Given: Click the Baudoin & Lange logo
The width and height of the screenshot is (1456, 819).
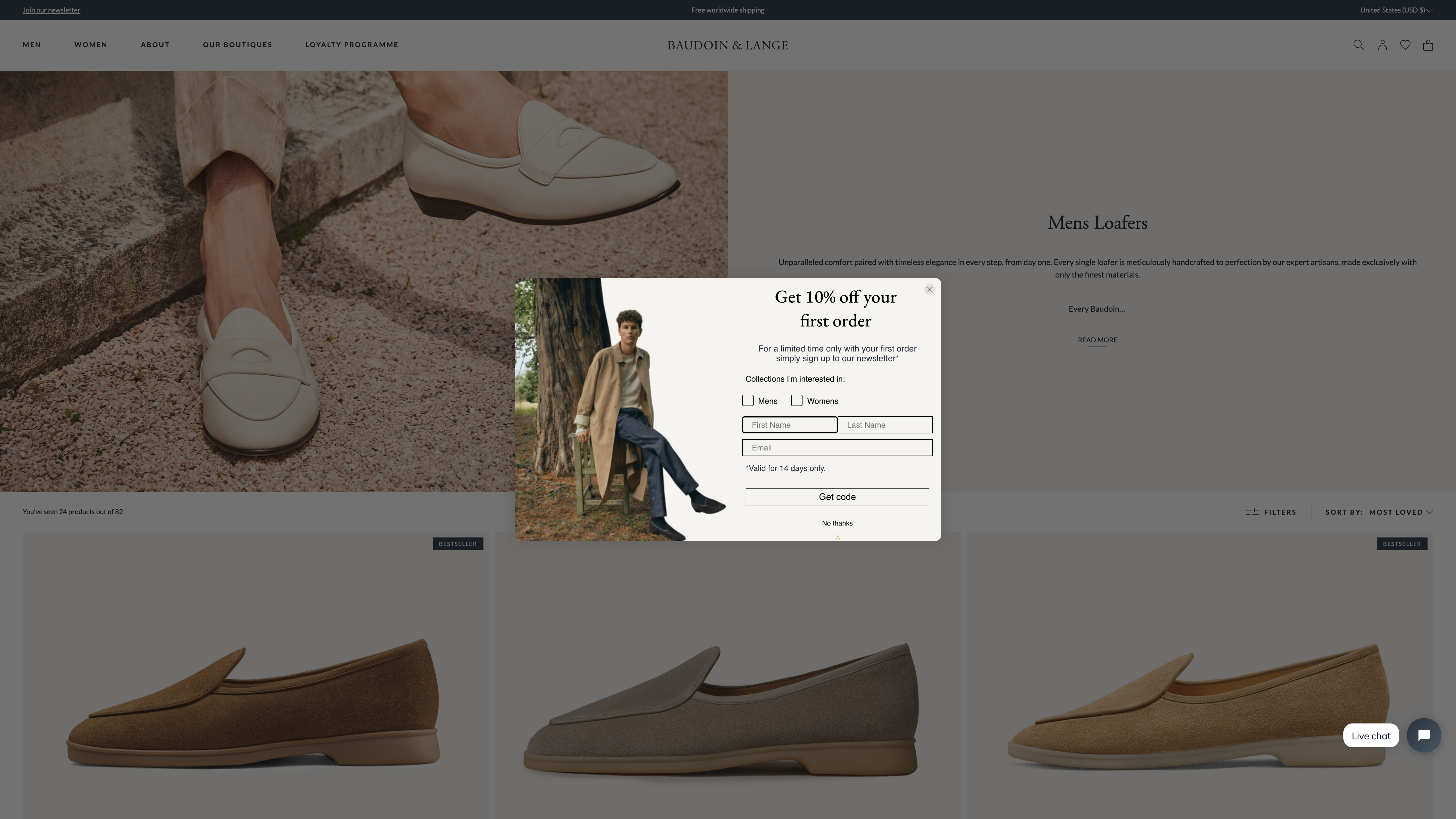Looking at the screenshot, I should [728, 45].
